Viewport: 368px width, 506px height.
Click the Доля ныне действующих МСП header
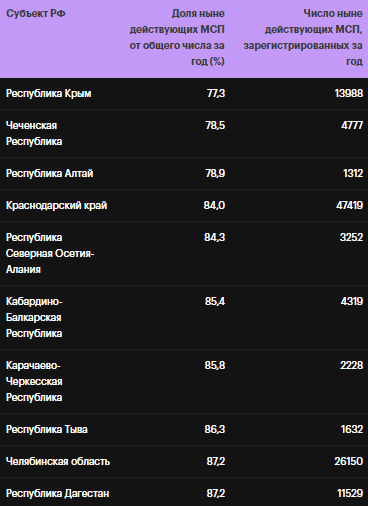177,37
